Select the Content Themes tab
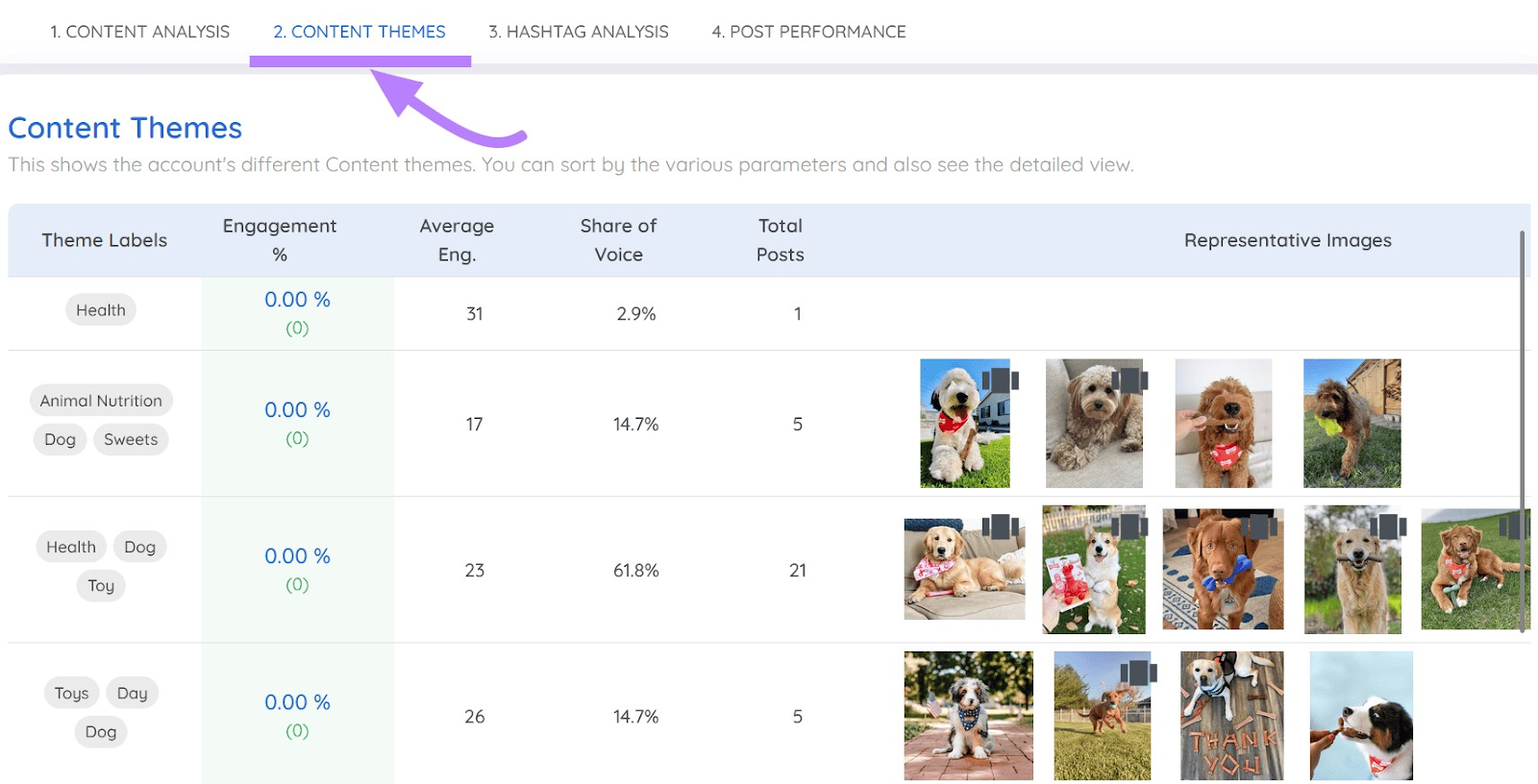Viewport: 1538px width, 784px height. pos(360,32)
